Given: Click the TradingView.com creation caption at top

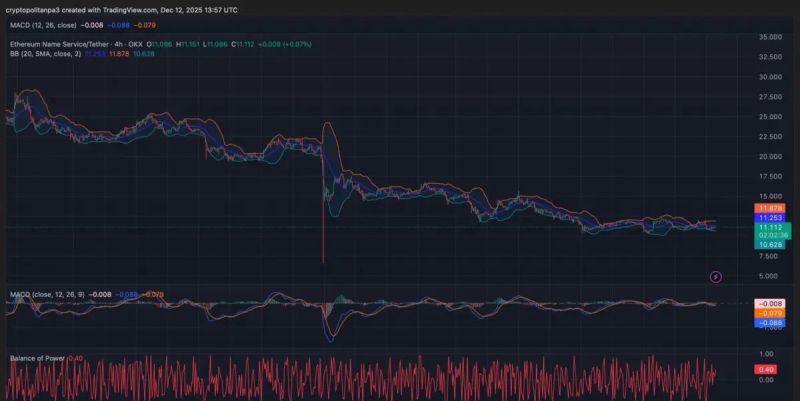Looking at the screenshot, I should pyautogui.click(x=121, y=10).
